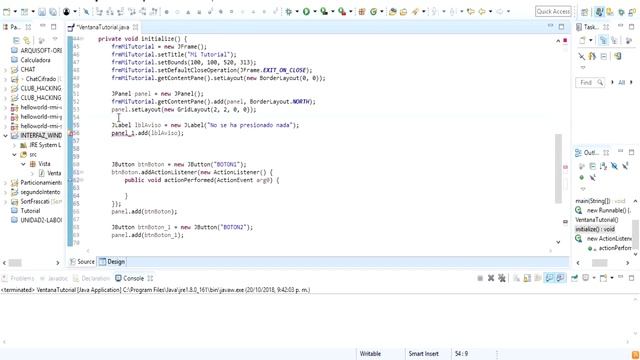640x360 pixels.
Task: Click the Coverage run toolbar icon
Action: tap(324, 12)
